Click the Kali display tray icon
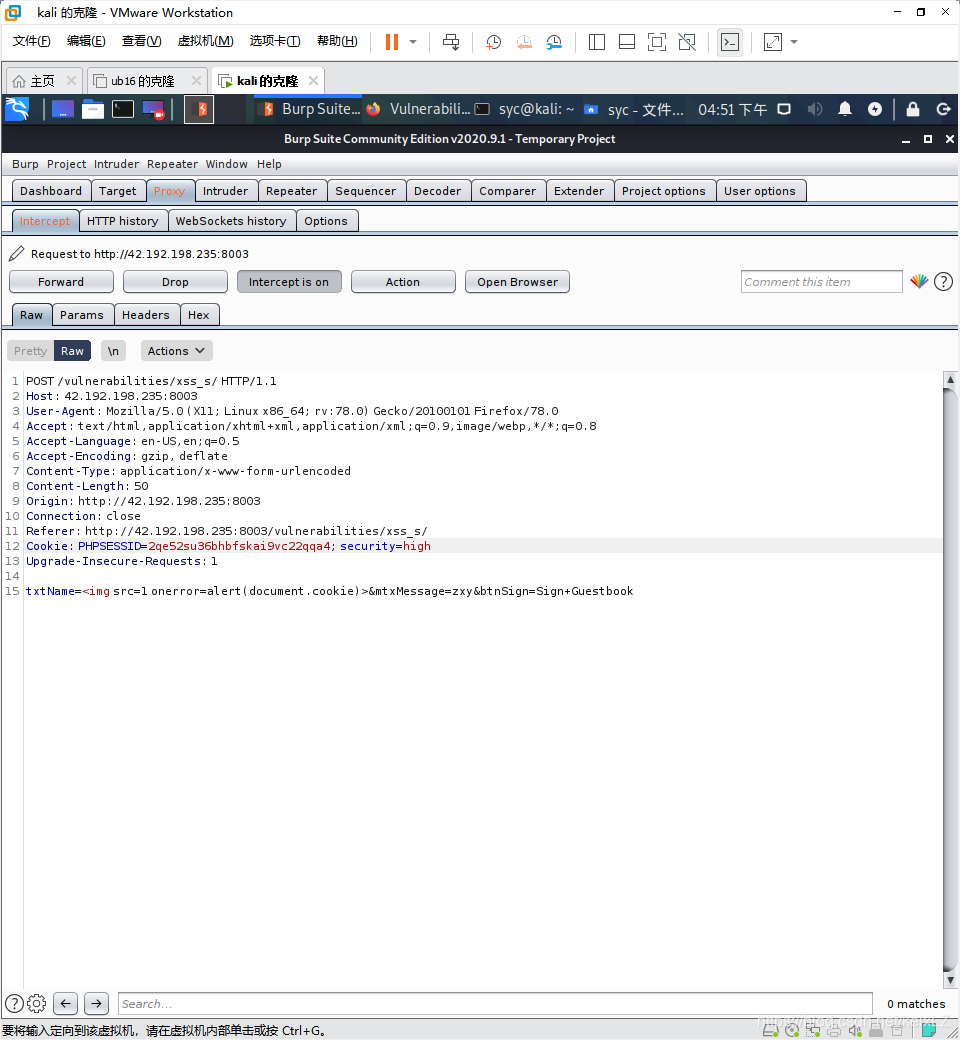This screenshot has height=1040, width=960. 784,109
